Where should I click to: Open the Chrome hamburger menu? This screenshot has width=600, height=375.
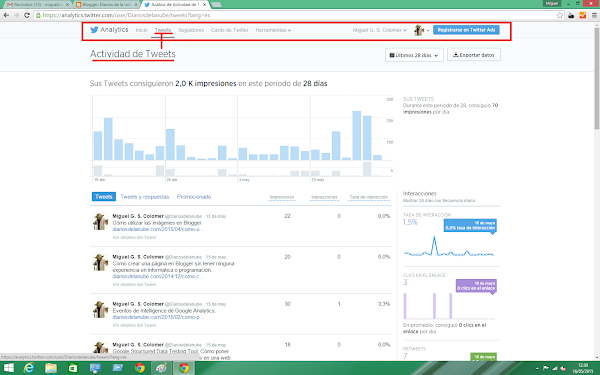(x=594, y=15)
